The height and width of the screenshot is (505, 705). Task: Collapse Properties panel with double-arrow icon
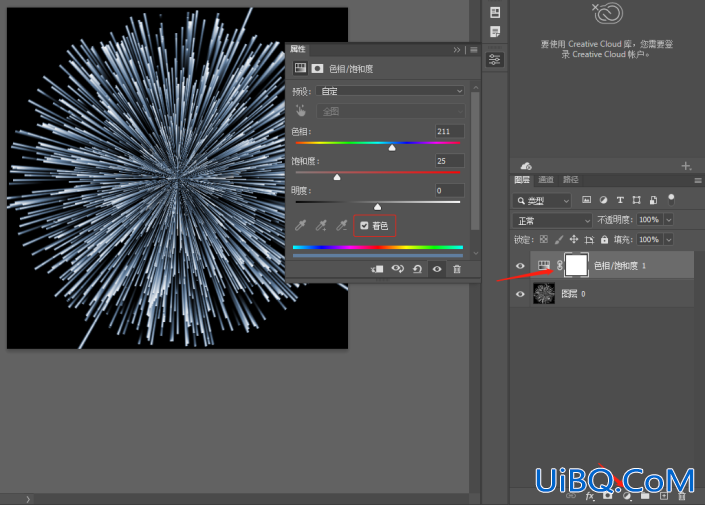click(457, 49)
